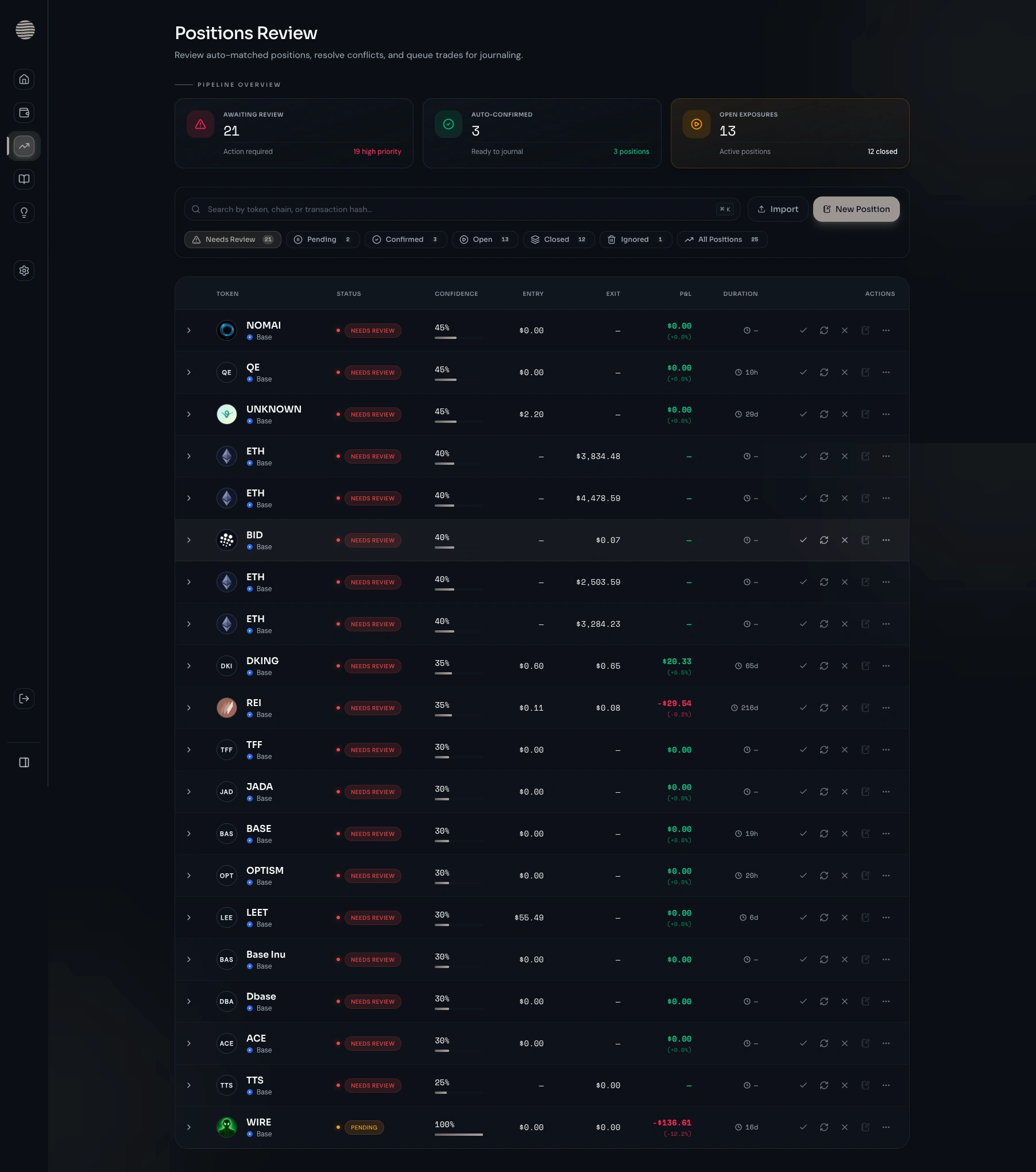Viewport: 1036px width, 1172px height.
Task: Enable the Closed positions filter
Action: pyautogui.click(x=558, y=240)
